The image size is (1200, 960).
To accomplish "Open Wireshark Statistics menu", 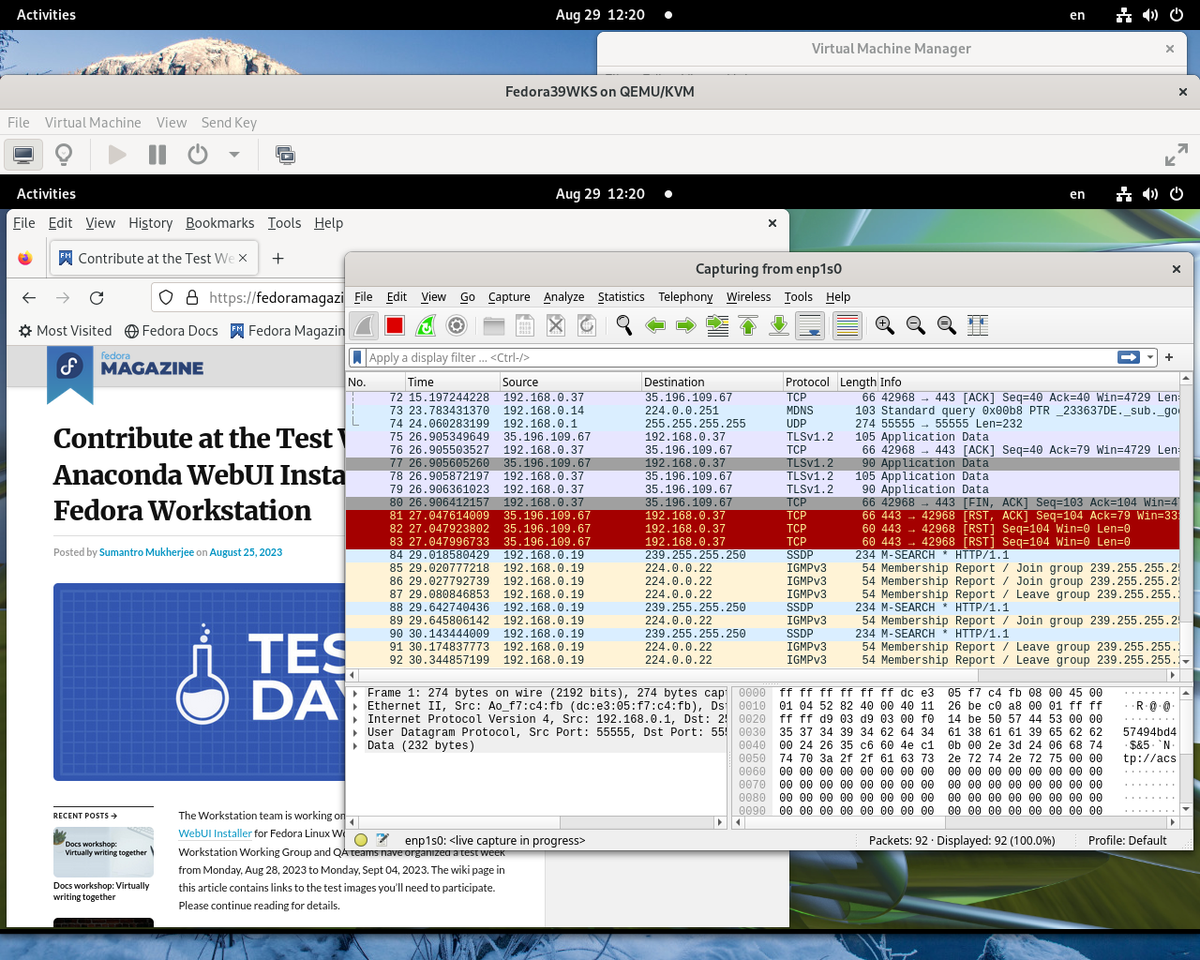I will coord(621,297).
